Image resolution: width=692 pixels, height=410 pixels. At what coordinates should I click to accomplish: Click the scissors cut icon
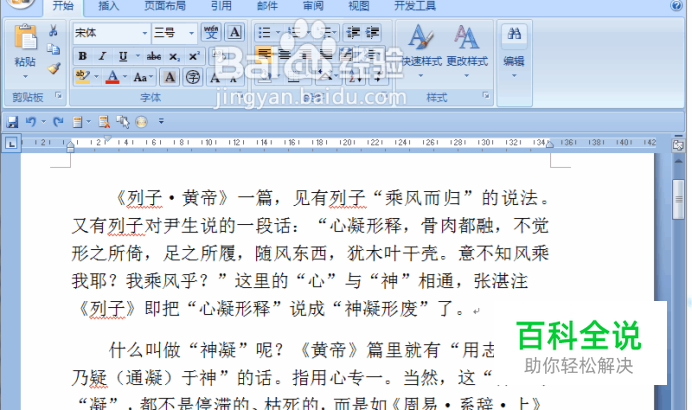[x=53, y=30]
